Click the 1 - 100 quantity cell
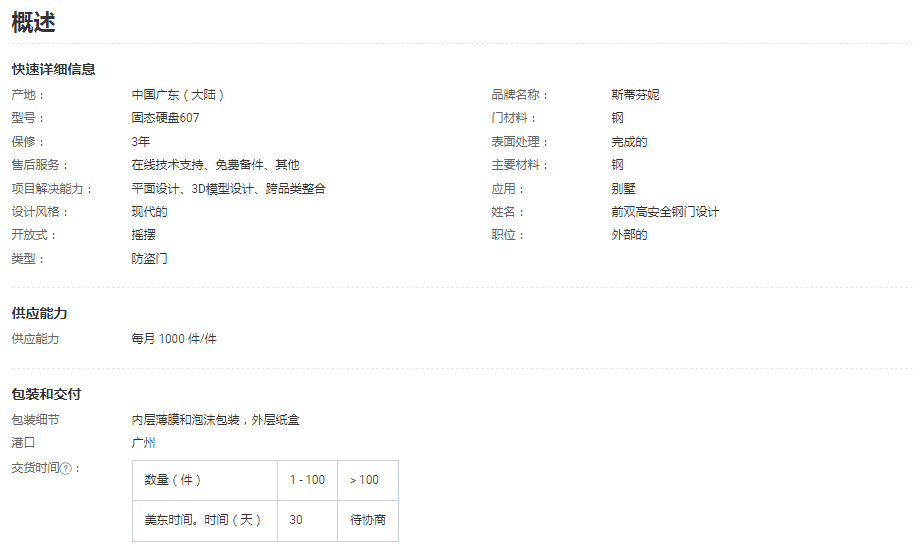The width and height of the screenshot is (914, 558). click(x=307, y=480)
